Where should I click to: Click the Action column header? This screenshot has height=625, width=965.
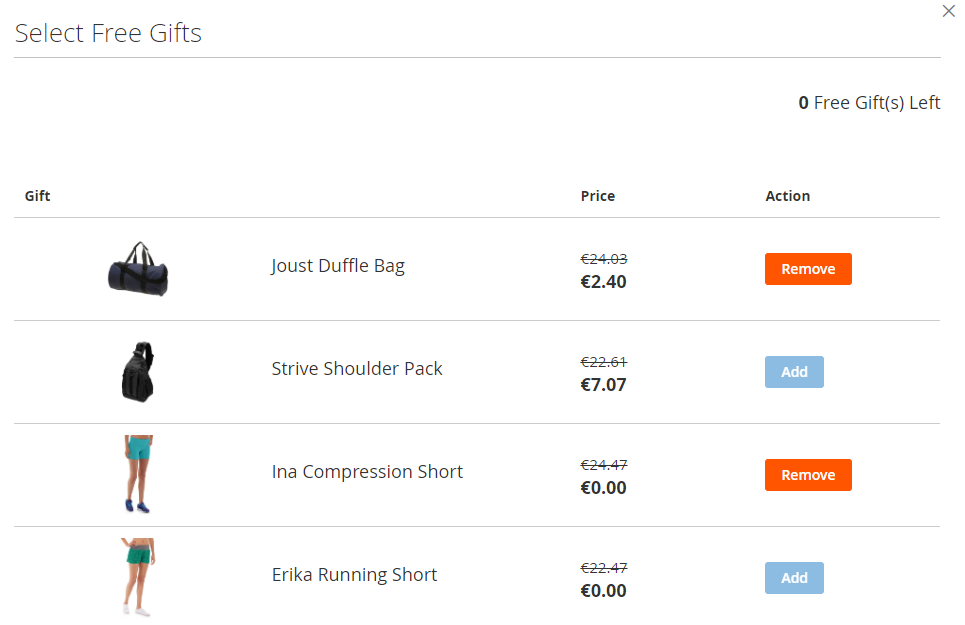[788, 196]
